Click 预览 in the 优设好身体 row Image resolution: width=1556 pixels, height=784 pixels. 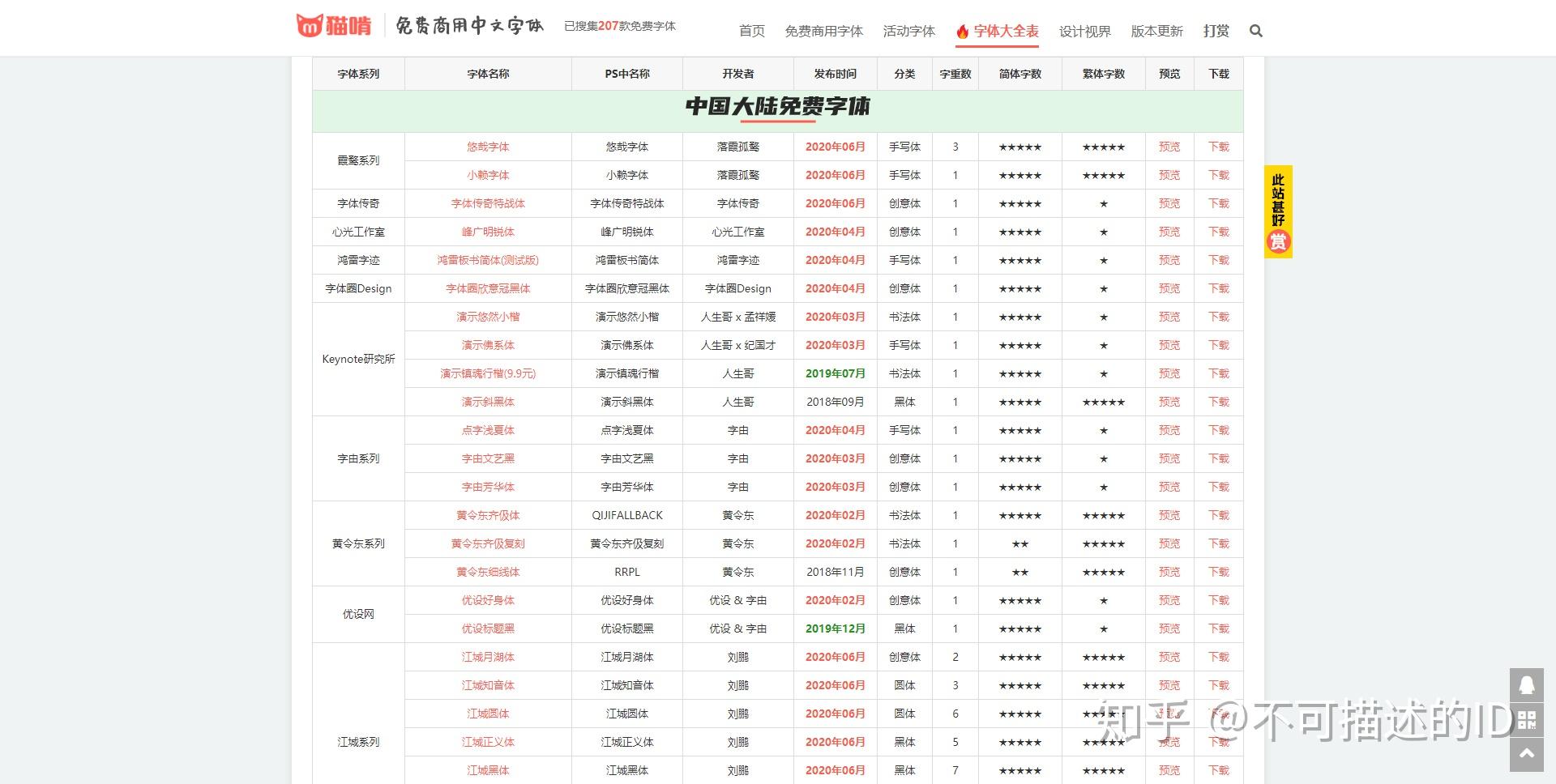(x=1169, y=600)
